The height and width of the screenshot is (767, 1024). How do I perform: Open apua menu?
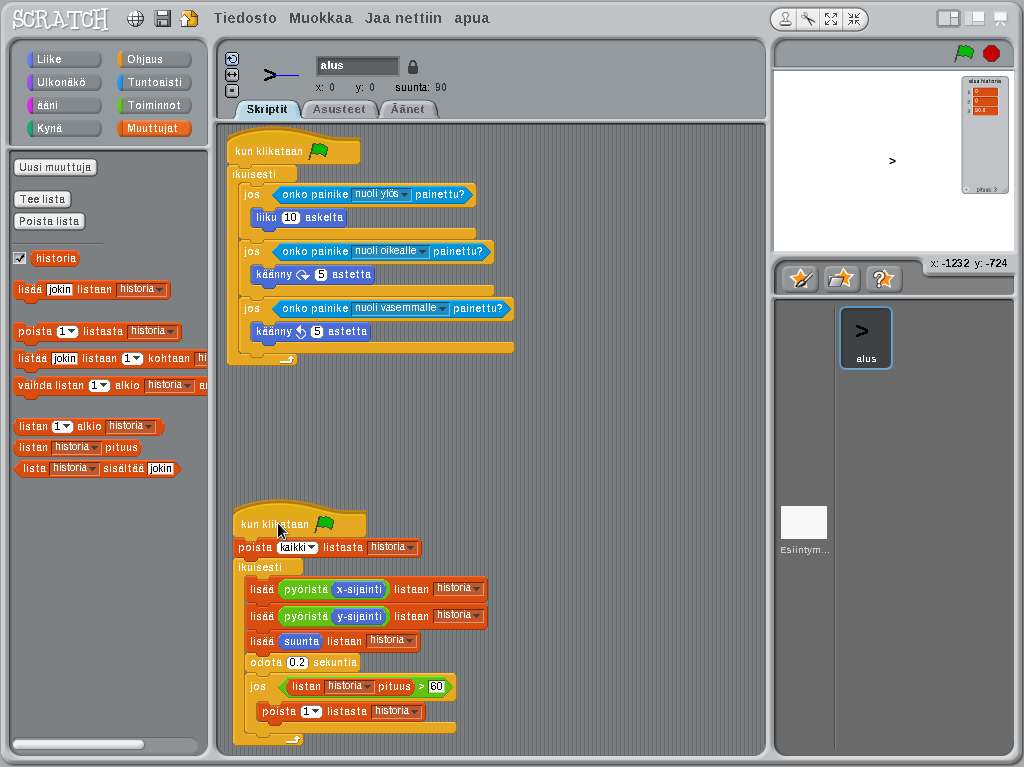pyautogui.click(x=472, y=18)
